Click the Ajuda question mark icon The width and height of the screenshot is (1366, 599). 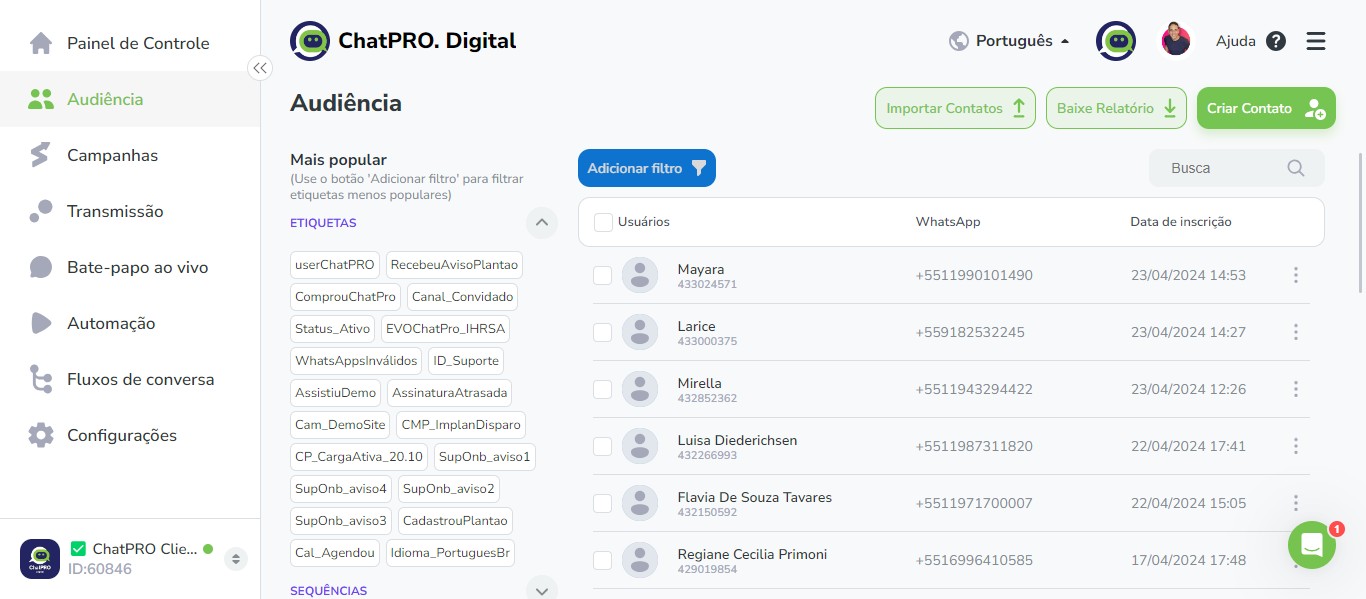pos(1276,41)
